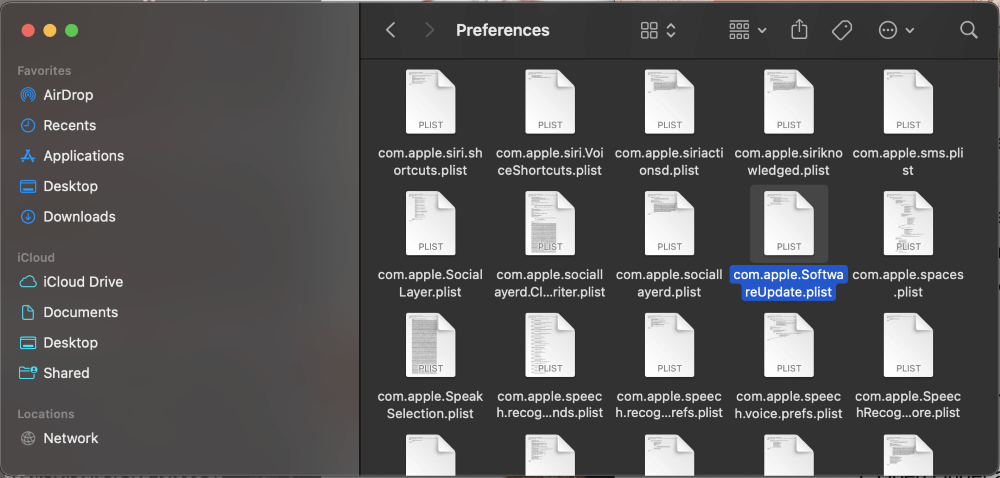Select com.apple.SpeechRecog…ore.plist file icon

(x=908, y=345)
